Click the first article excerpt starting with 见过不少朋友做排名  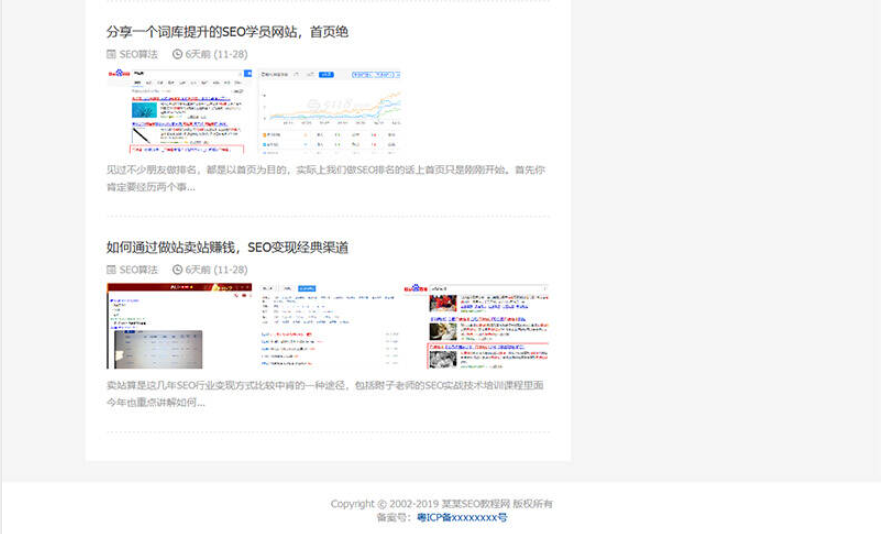[x=326, y=178]
